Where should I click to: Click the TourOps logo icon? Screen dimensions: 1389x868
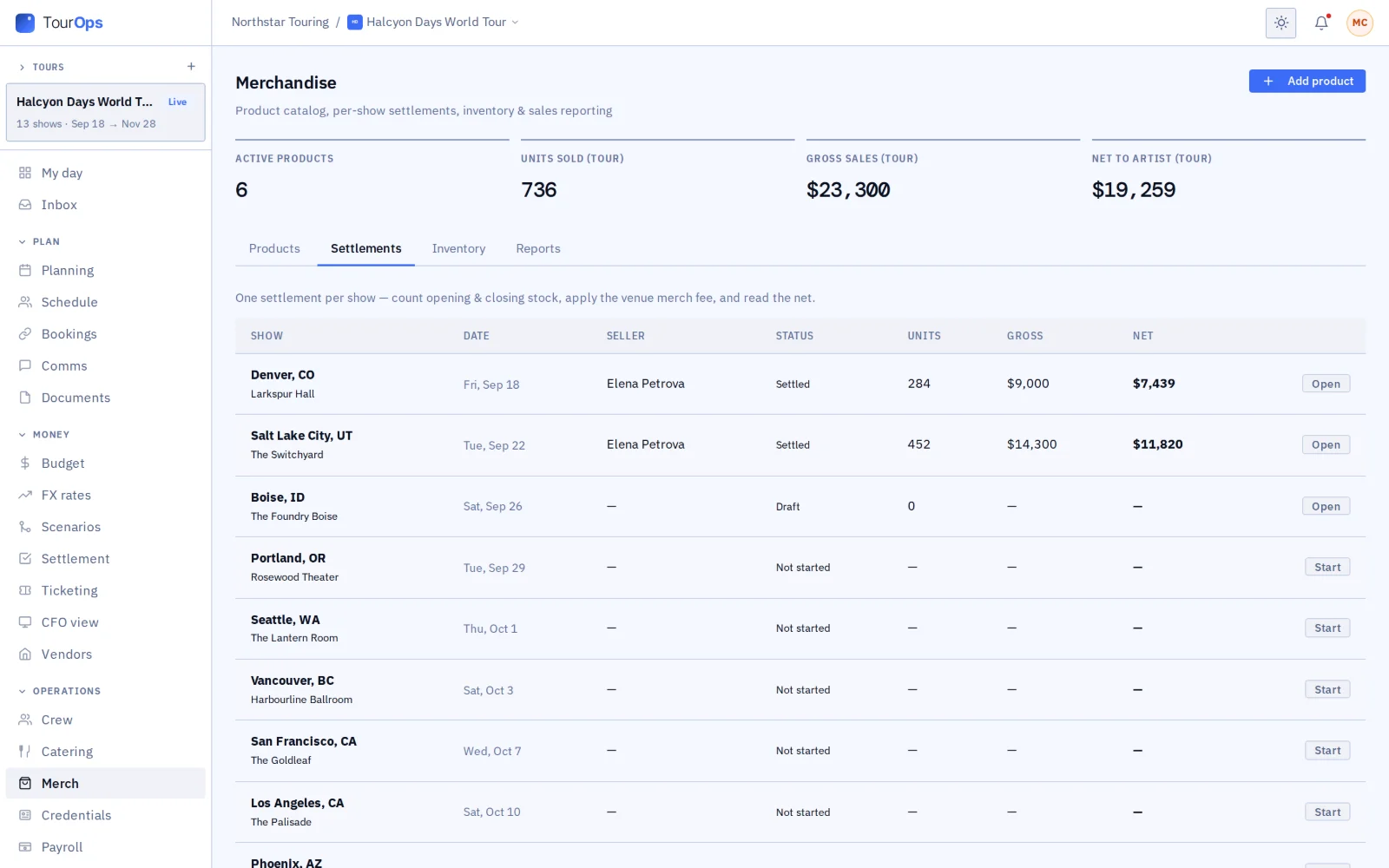(25, 23)
